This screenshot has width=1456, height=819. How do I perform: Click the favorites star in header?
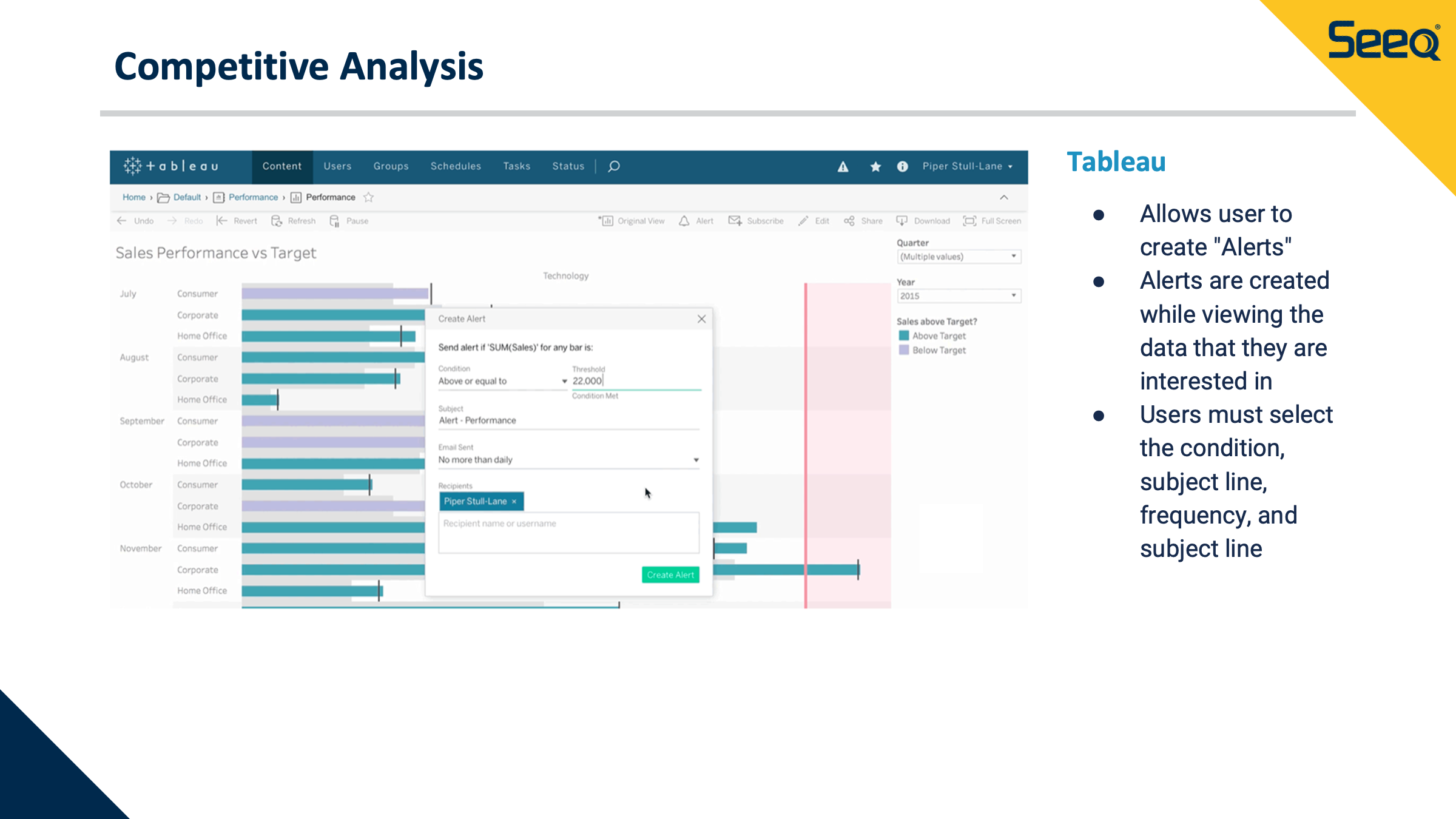coord(875,167)
